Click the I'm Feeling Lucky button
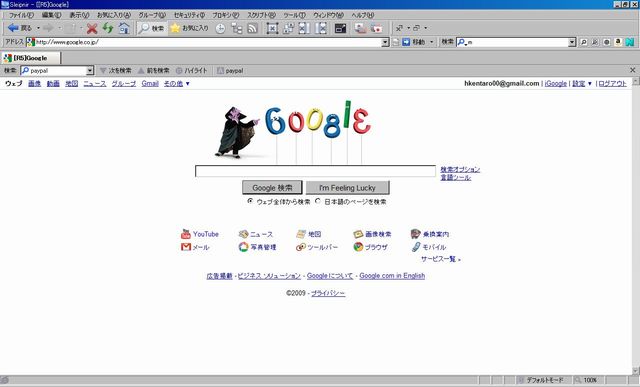Image resolution: width=640 pixels, height=387 pixels. click(x=347, y=188)
